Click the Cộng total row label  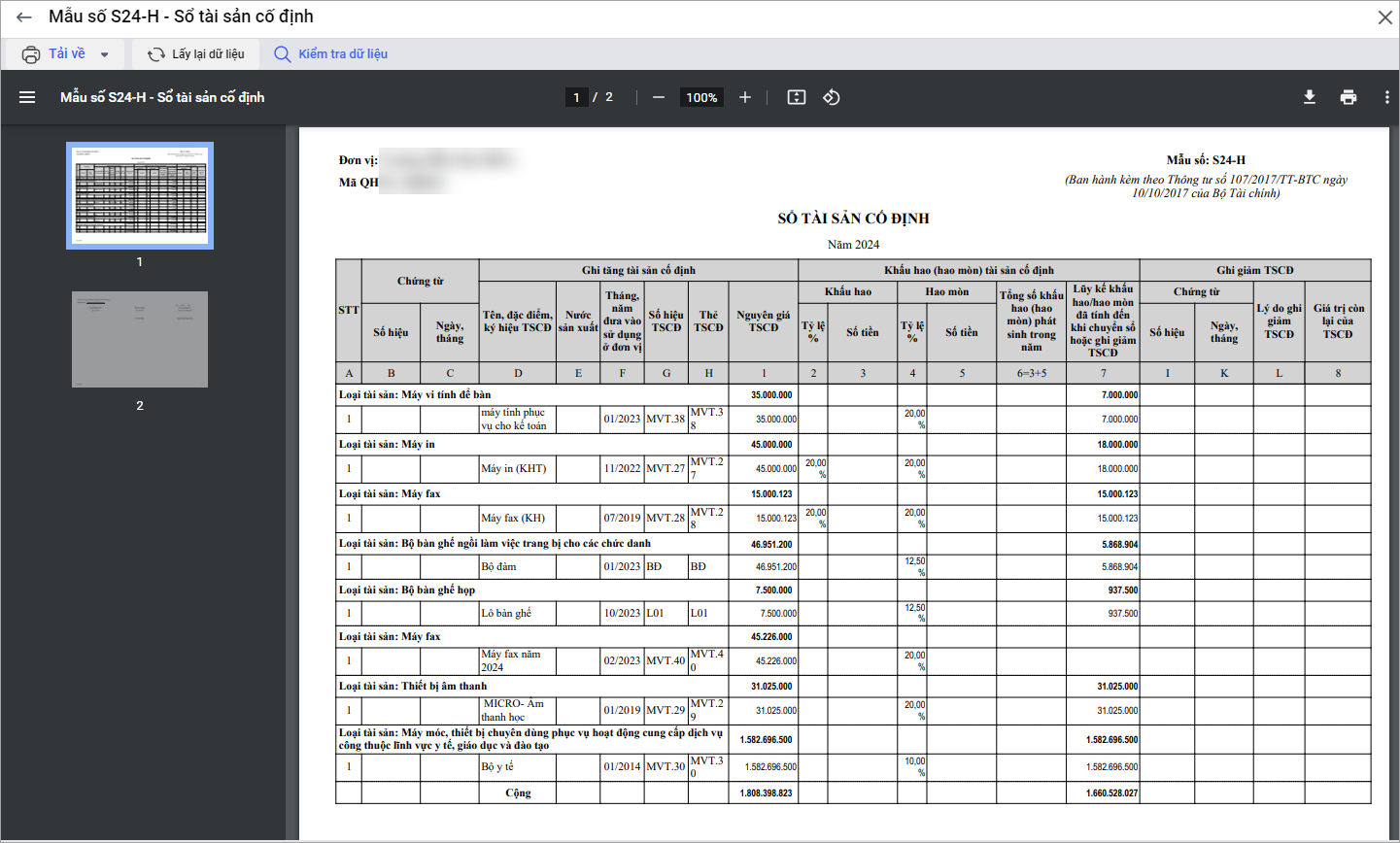(518, 793)
